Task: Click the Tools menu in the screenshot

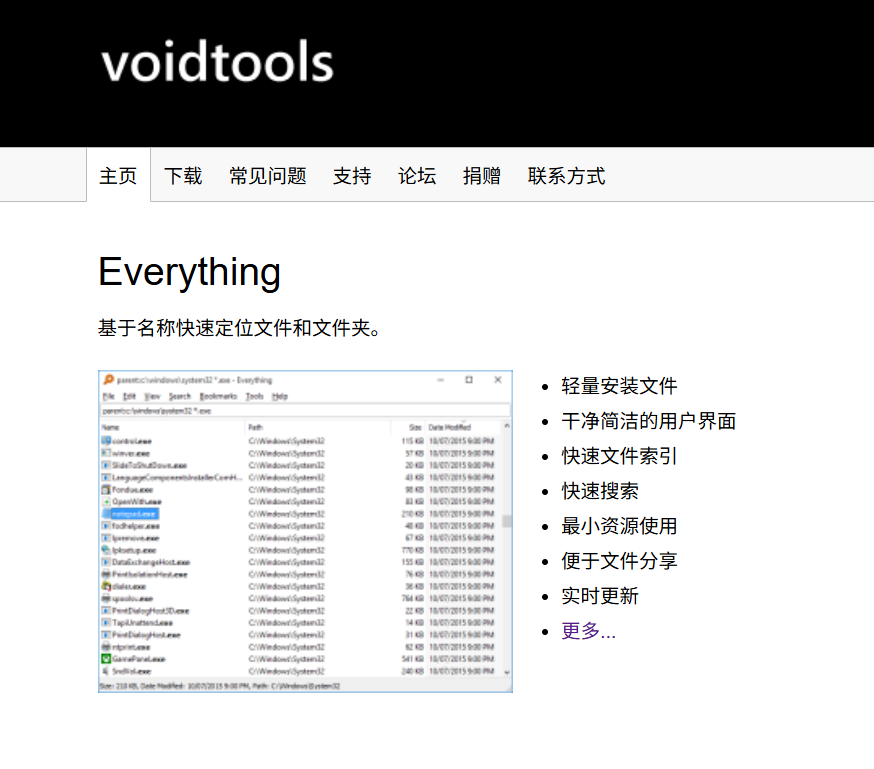Action: (x=254, y=396)
